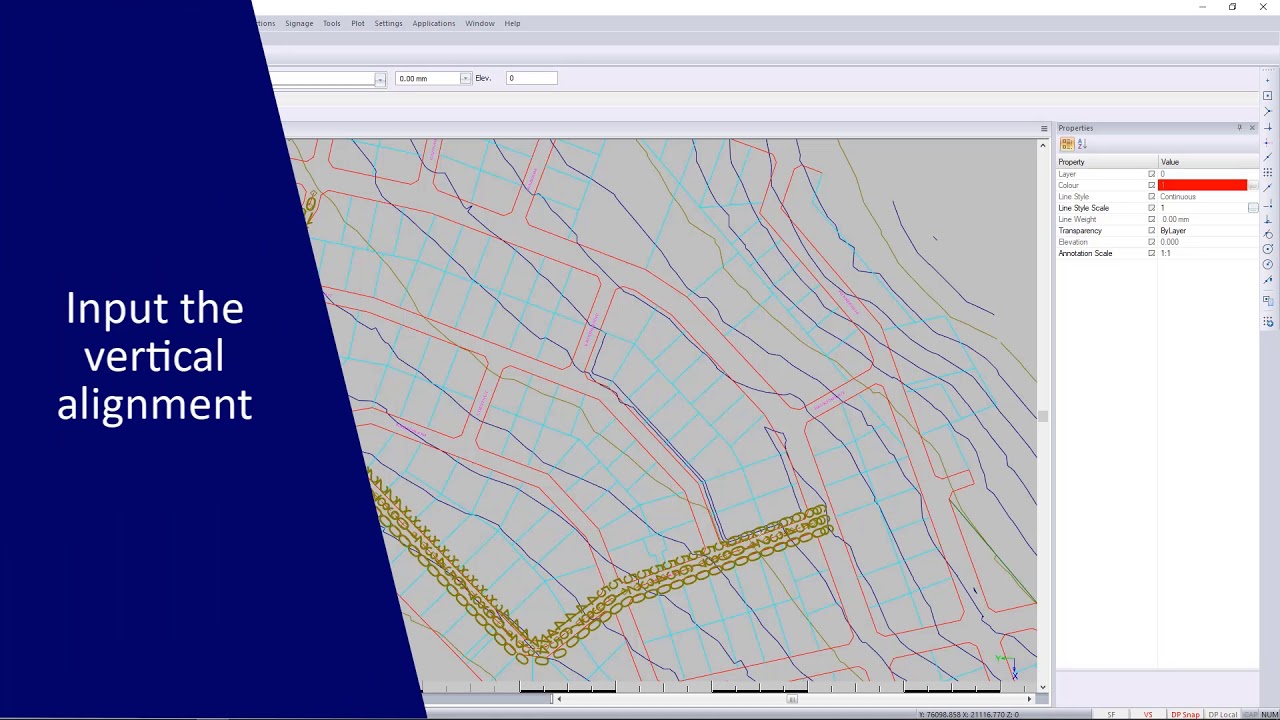Click the vertical scrollbar thumb

coord(1043,416)
